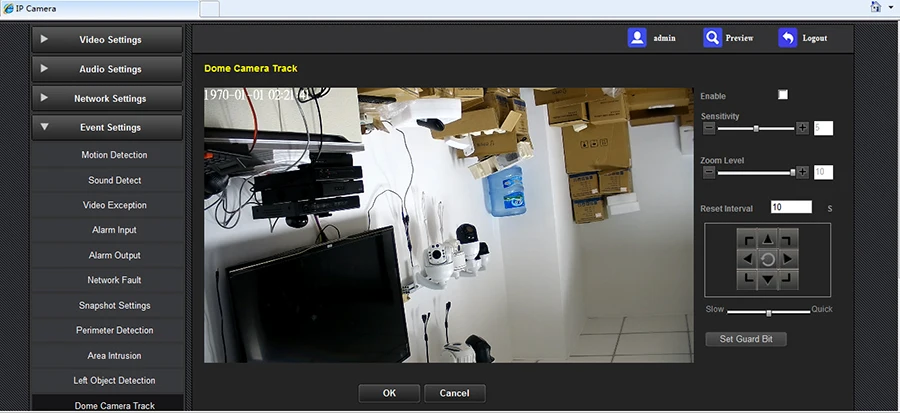Move camera up-left with PTZ corner
The image size is (900, 413).
pos(747,240)
